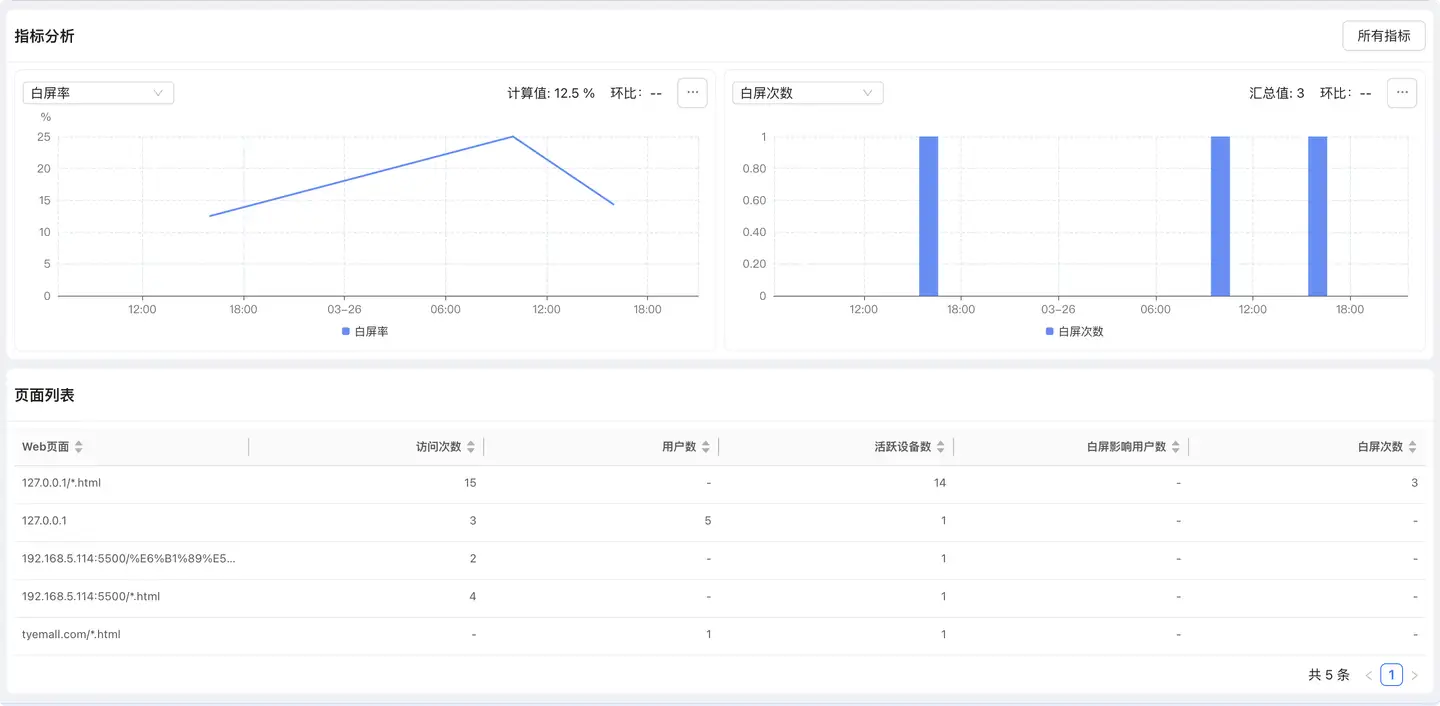Sort the Web页面 column
The width and height of the screenshot is (1440, 706).
pos(79,446)
